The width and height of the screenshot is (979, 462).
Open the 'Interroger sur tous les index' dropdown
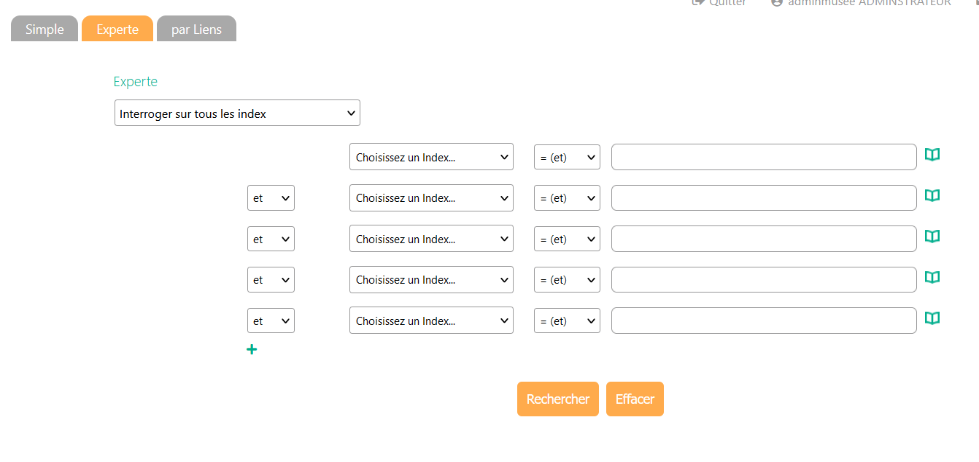237,113
